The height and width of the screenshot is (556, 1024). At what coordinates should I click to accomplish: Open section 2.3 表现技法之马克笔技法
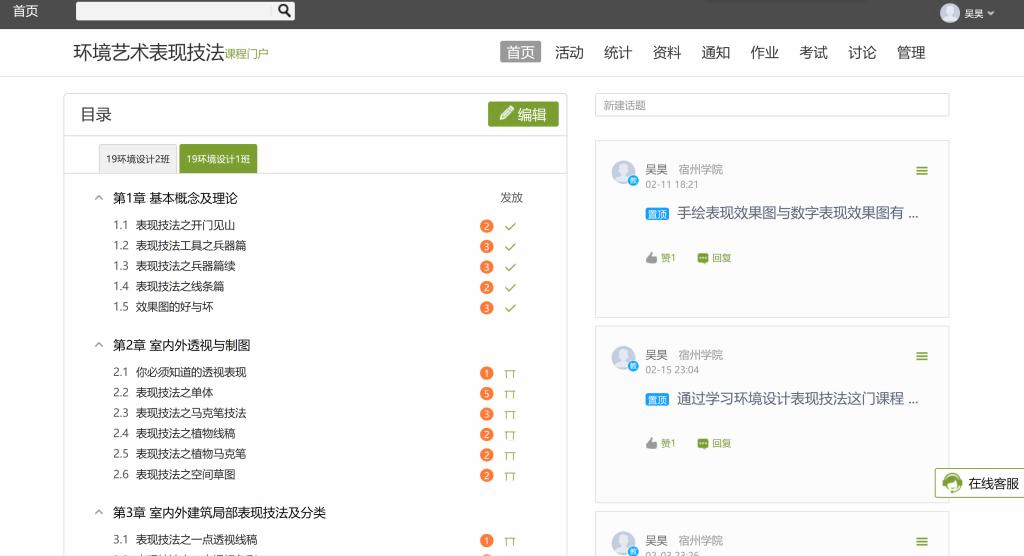click(190, 413)
